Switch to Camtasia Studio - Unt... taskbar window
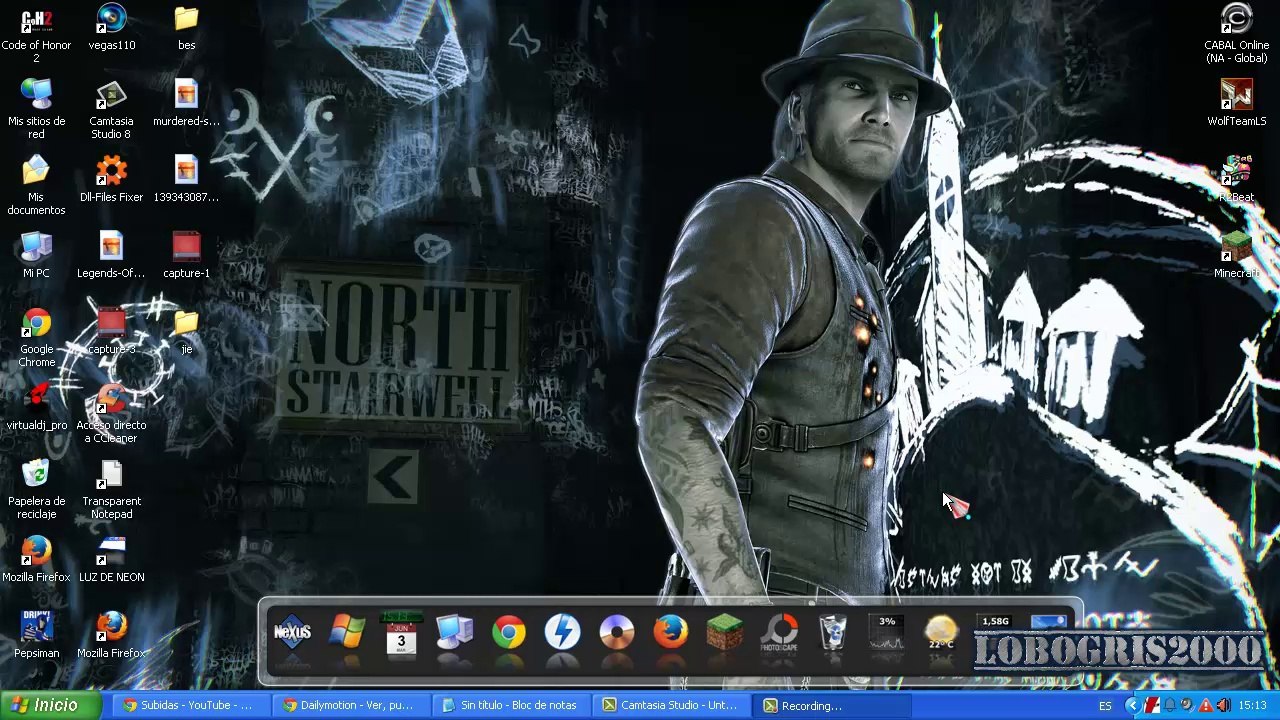The image size is (1280, 720). (670, 706)
